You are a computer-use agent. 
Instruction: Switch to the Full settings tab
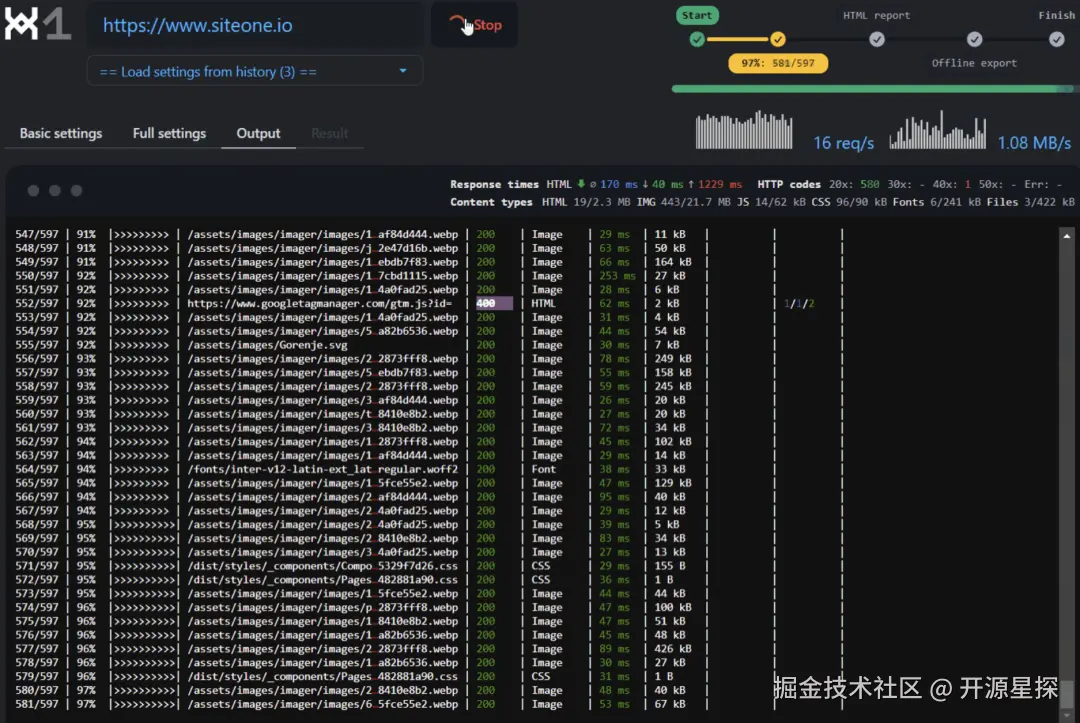click(168, 133)
